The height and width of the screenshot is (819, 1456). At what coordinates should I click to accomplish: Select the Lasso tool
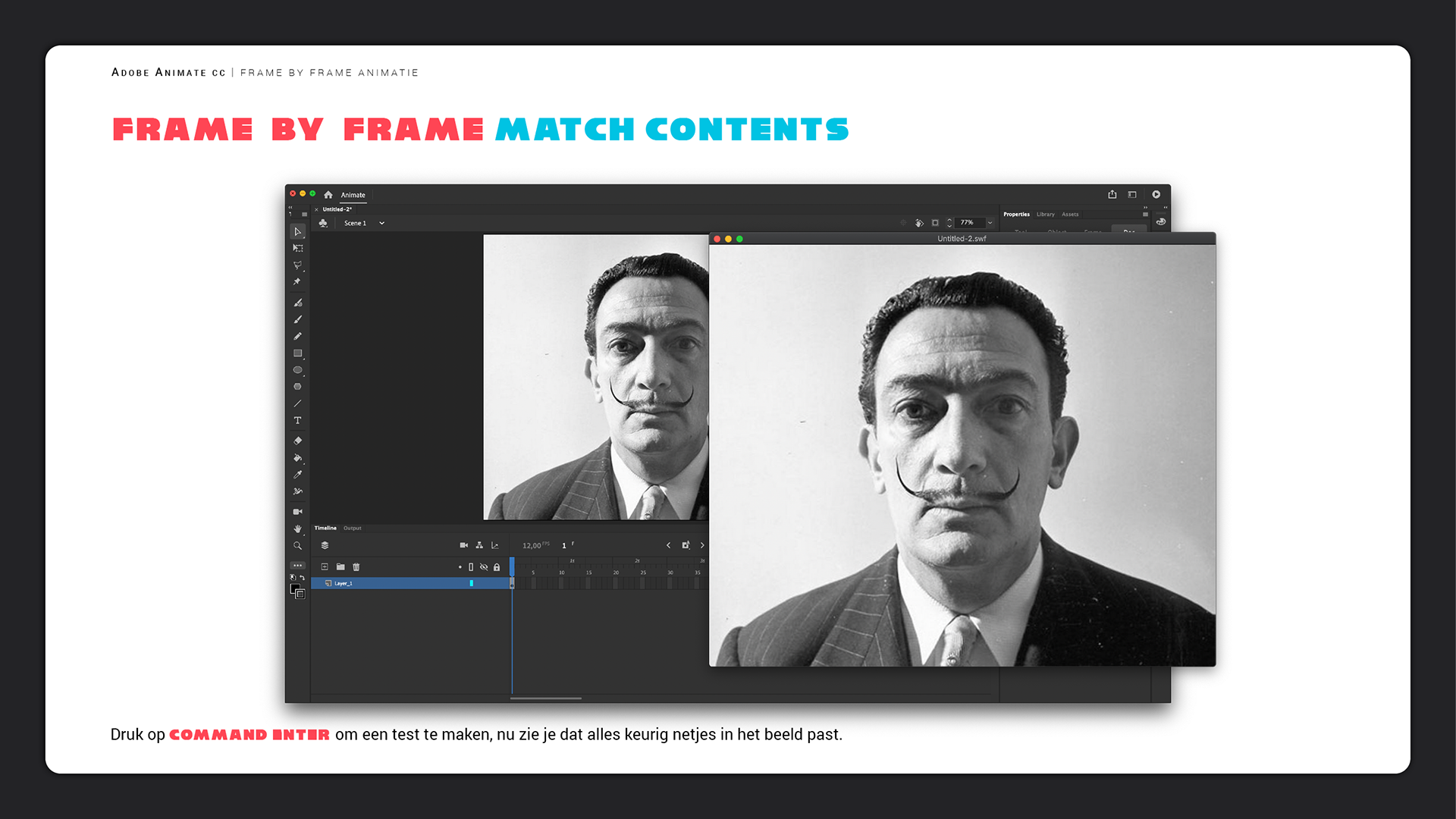click(297, 265)
